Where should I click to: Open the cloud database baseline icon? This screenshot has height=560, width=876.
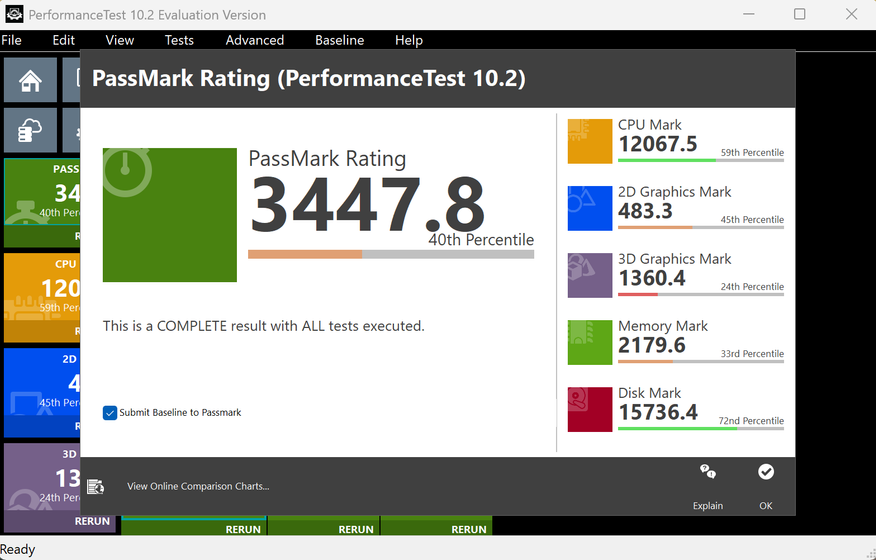point(30,130)
